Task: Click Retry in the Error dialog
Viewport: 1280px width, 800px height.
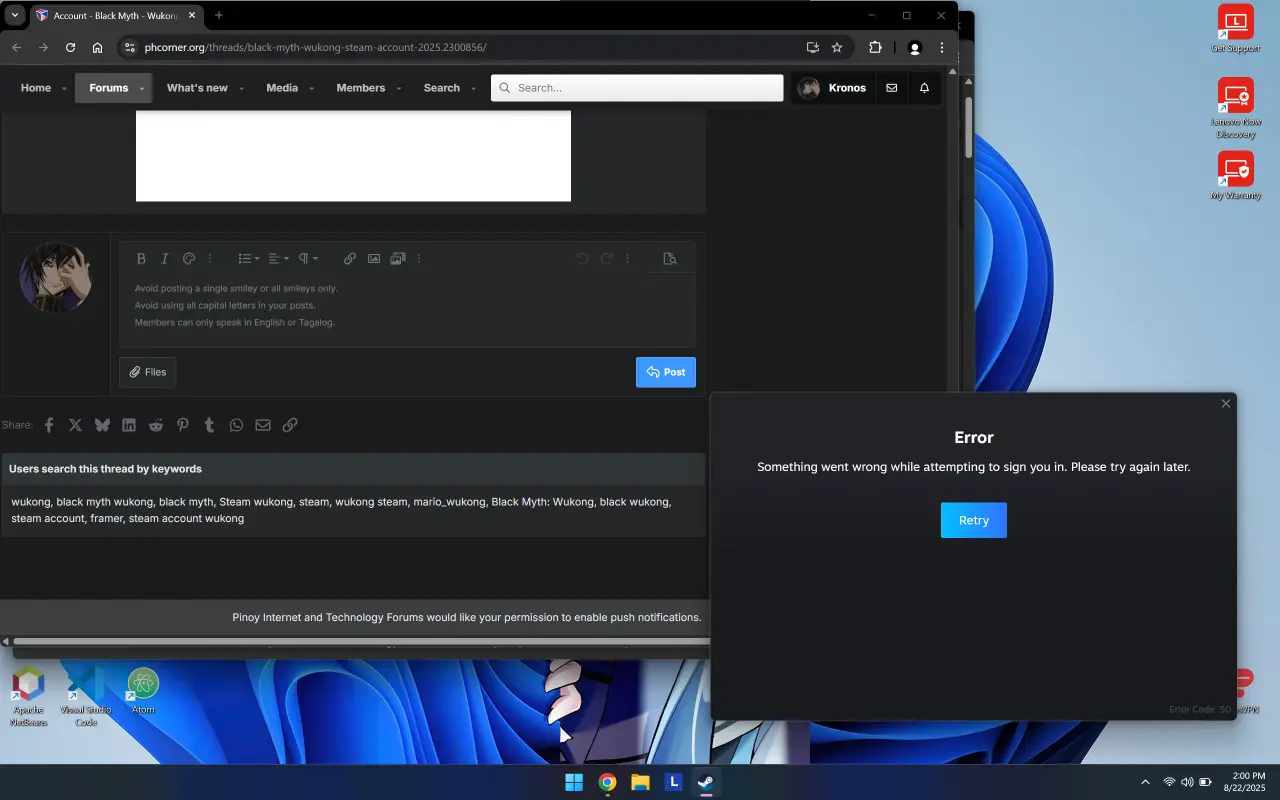Action: click(974, 520)
